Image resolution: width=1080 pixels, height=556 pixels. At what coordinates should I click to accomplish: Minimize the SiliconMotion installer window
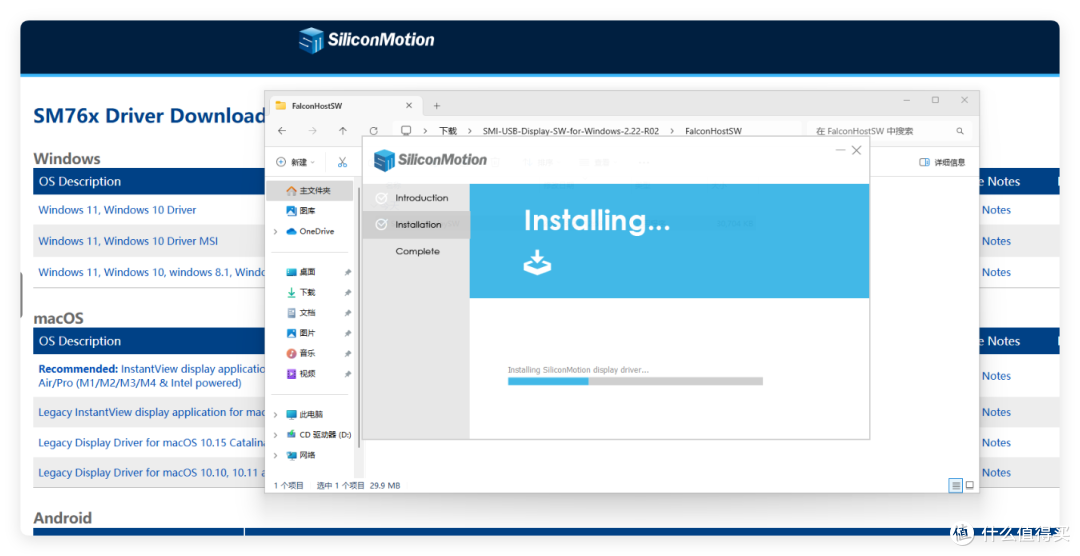point(840,150)
